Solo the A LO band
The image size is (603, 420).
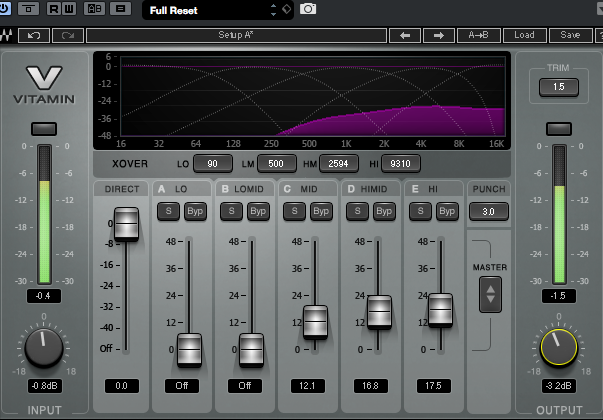168,211
